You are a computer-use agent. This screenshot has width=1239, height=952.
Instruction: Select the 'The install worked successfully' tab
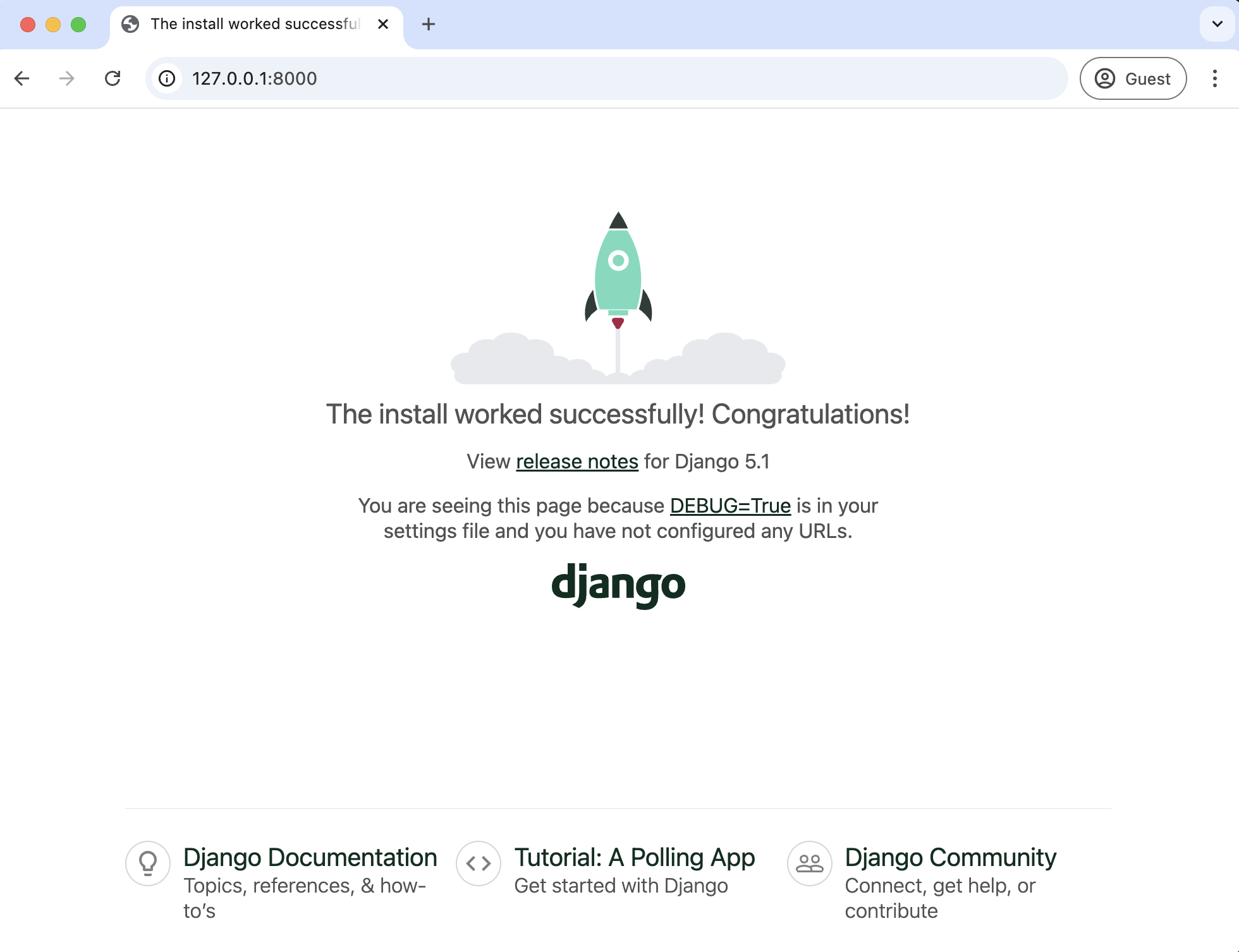[256, 25]
